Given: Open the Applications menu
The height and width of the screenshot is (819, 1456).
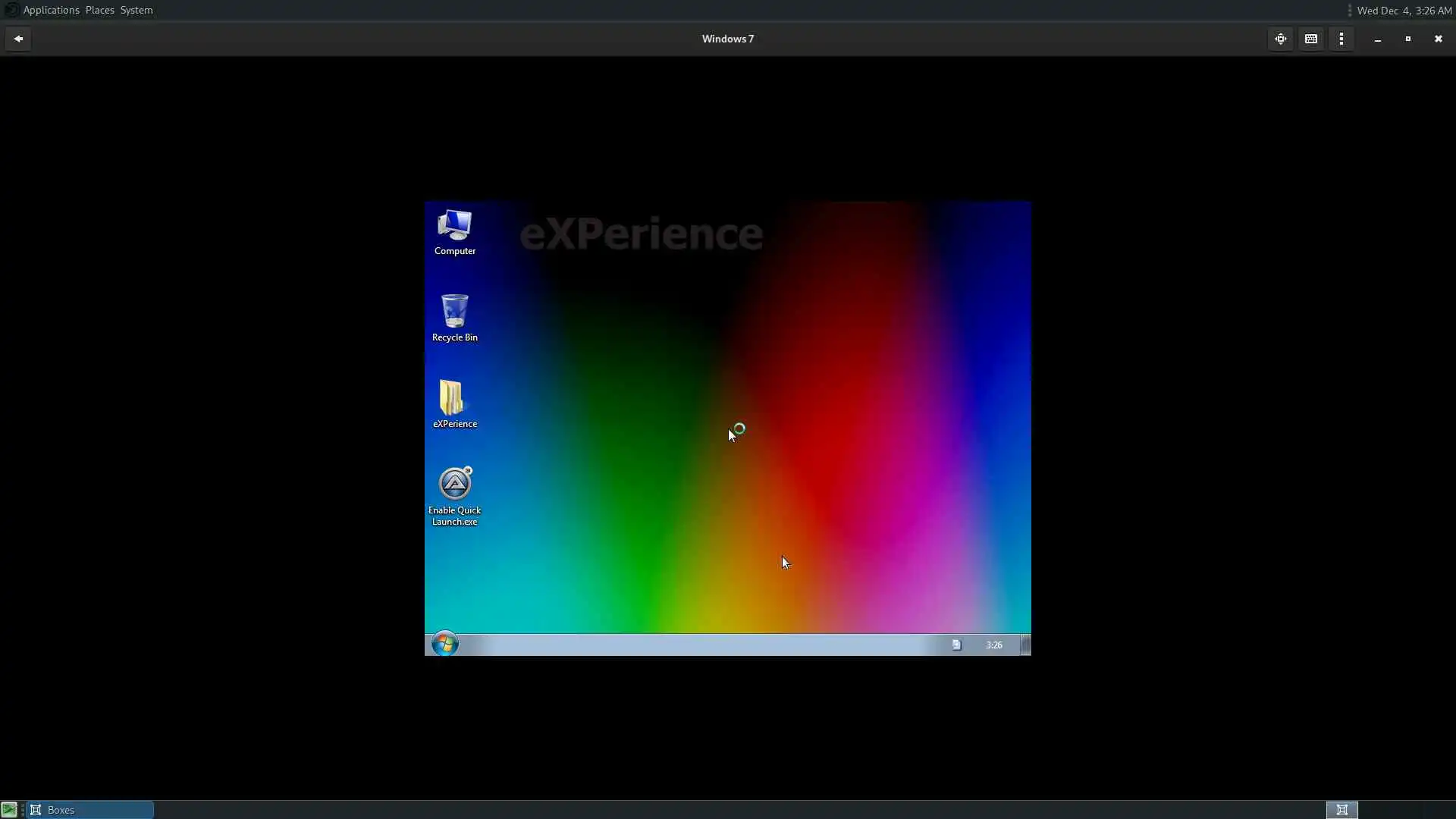Looking at the screenshot, I should tap(51, 10).
